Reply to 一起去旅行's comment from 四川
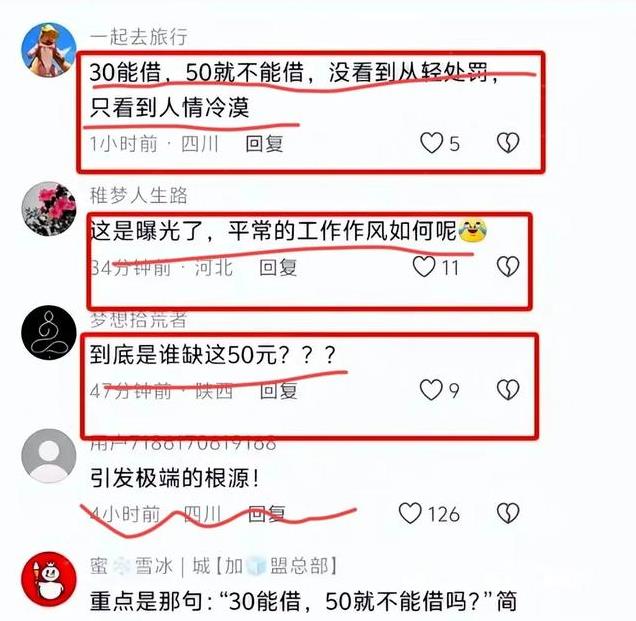The width and height of the screenshot is (636, 621). pyautogui.click(x=264, y=144)
